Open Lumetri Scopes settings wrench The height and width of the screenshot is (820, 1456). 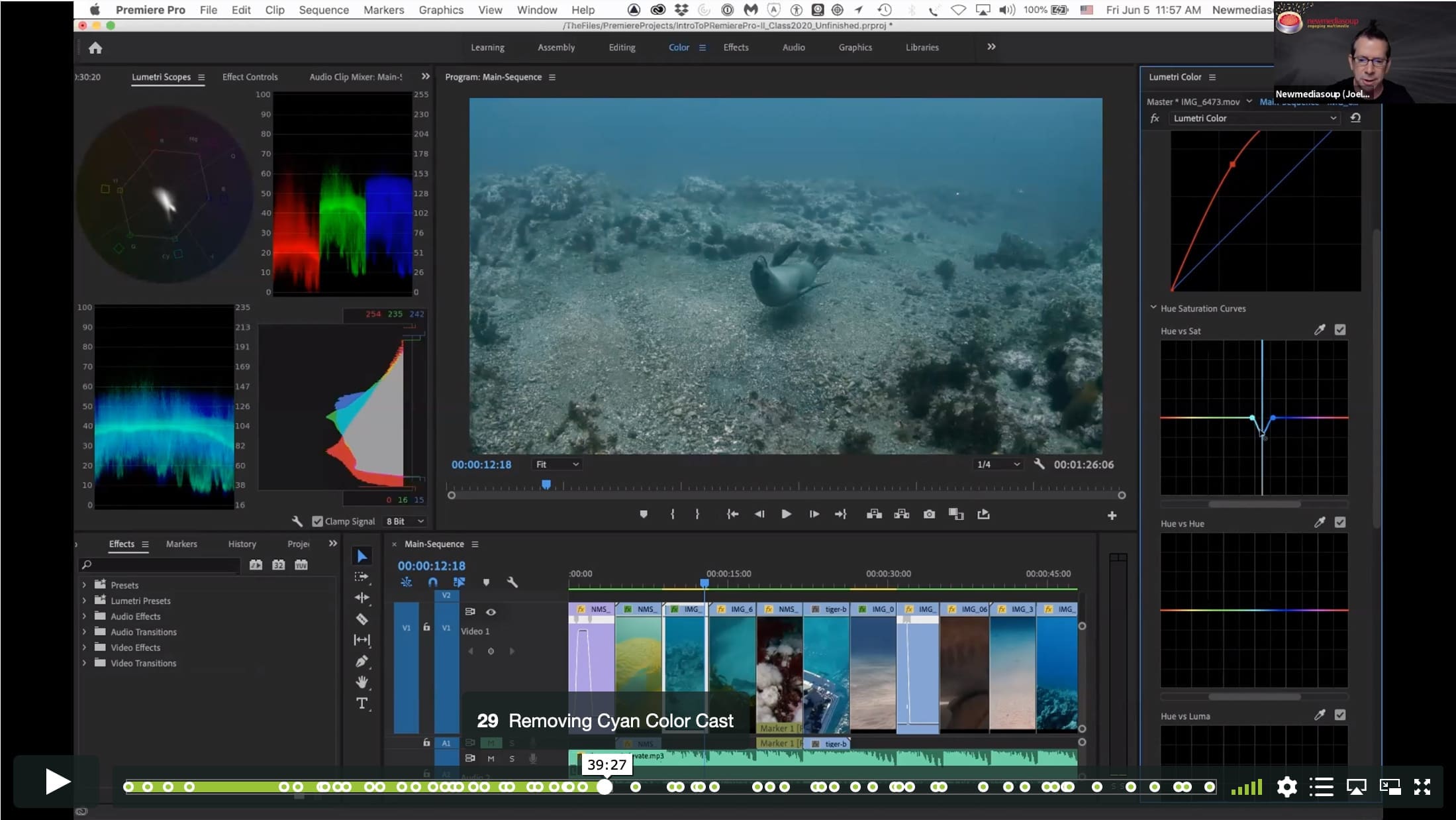tap(297, 521)
